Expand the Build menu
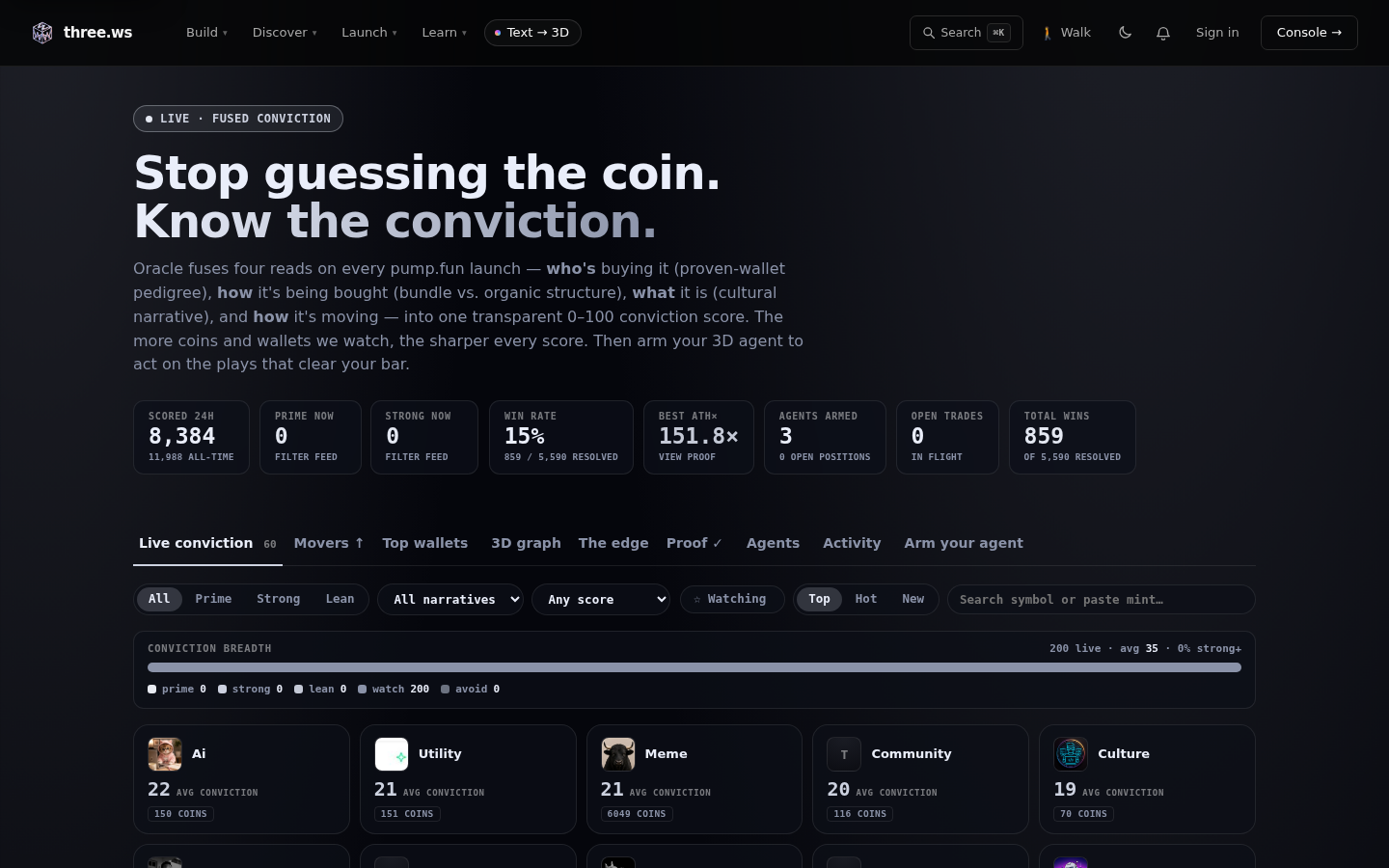This screenshot has height=868, width=1389. pyautogui.click(x=206, y=33)
